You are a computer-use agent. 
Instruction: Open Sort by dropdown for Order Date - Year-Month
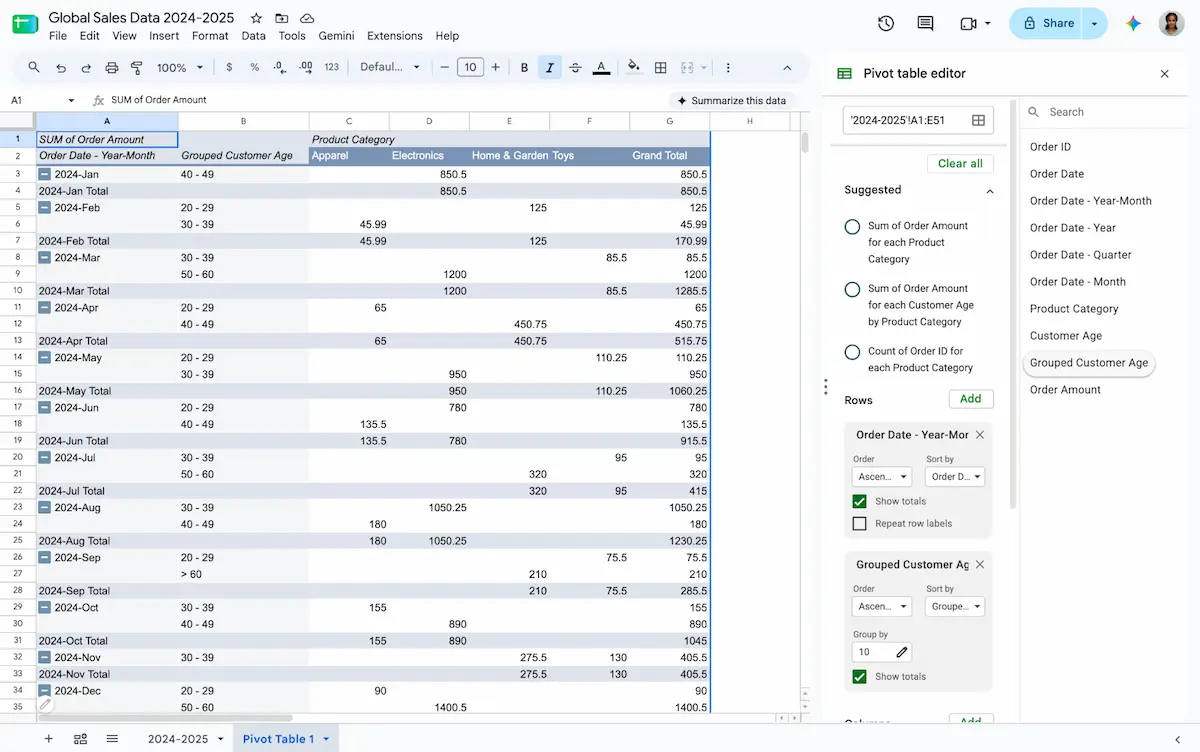(955, 477)
